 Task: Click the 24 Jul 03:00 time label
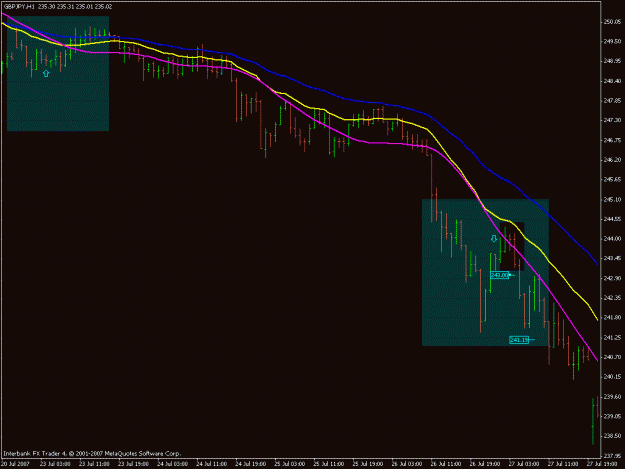pyautogui.click(x=172, y=464)
